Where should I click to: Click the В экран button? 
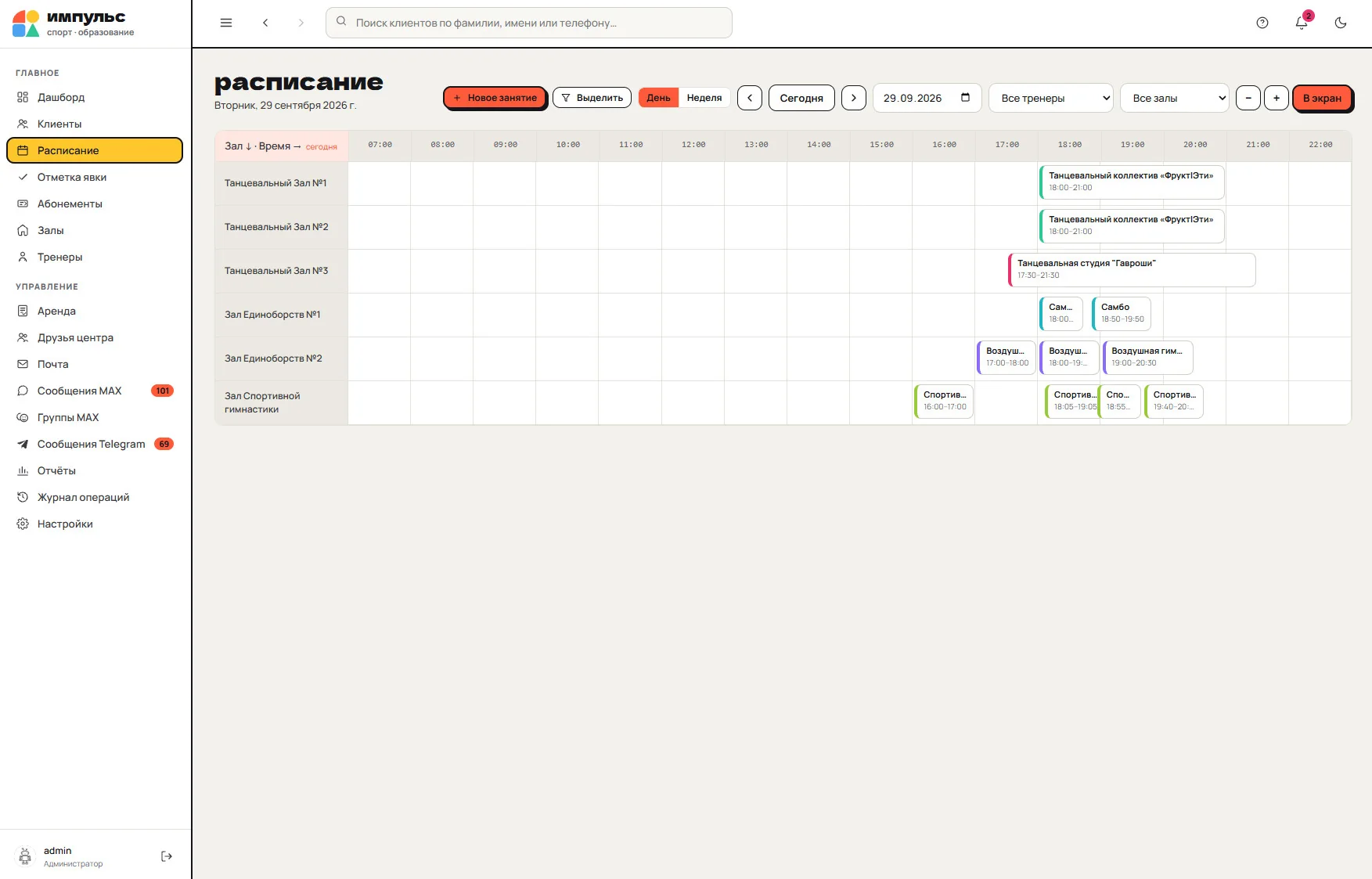pyautogui.click(x=1322, y=98)
